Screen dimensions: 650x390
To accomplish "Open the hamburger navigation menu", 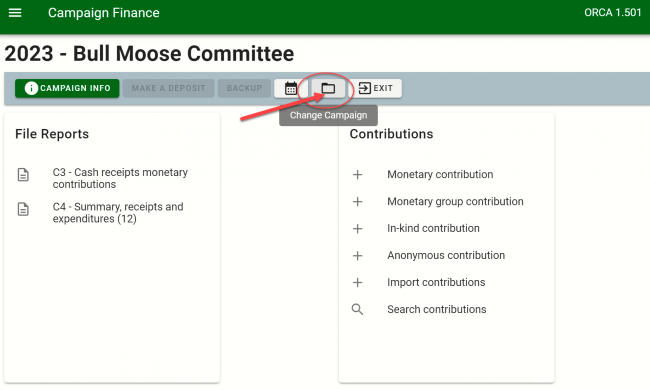I will 15,13.
